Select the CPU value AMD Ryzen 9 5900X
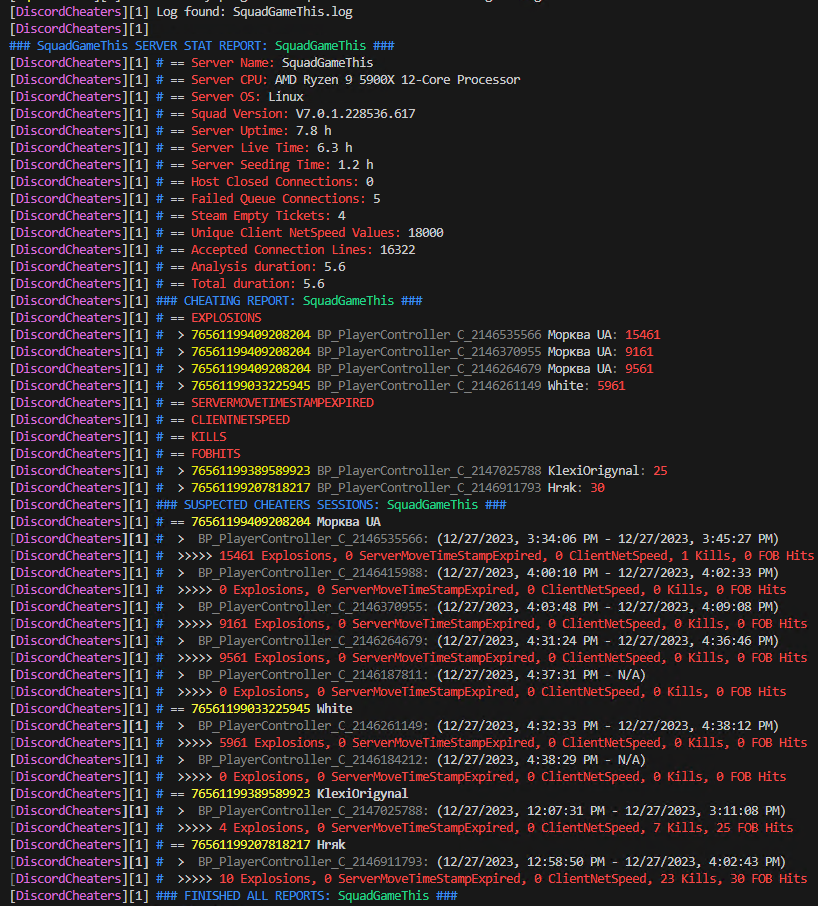 click(x=334, y=80)
